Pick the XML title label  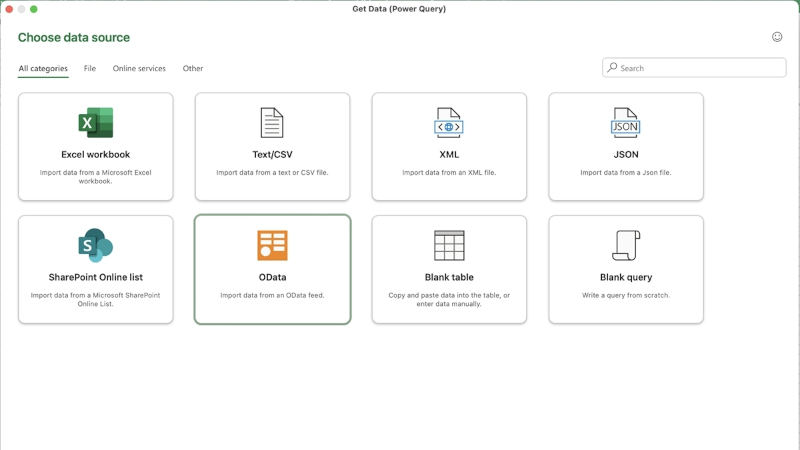[x=449, y=155]
